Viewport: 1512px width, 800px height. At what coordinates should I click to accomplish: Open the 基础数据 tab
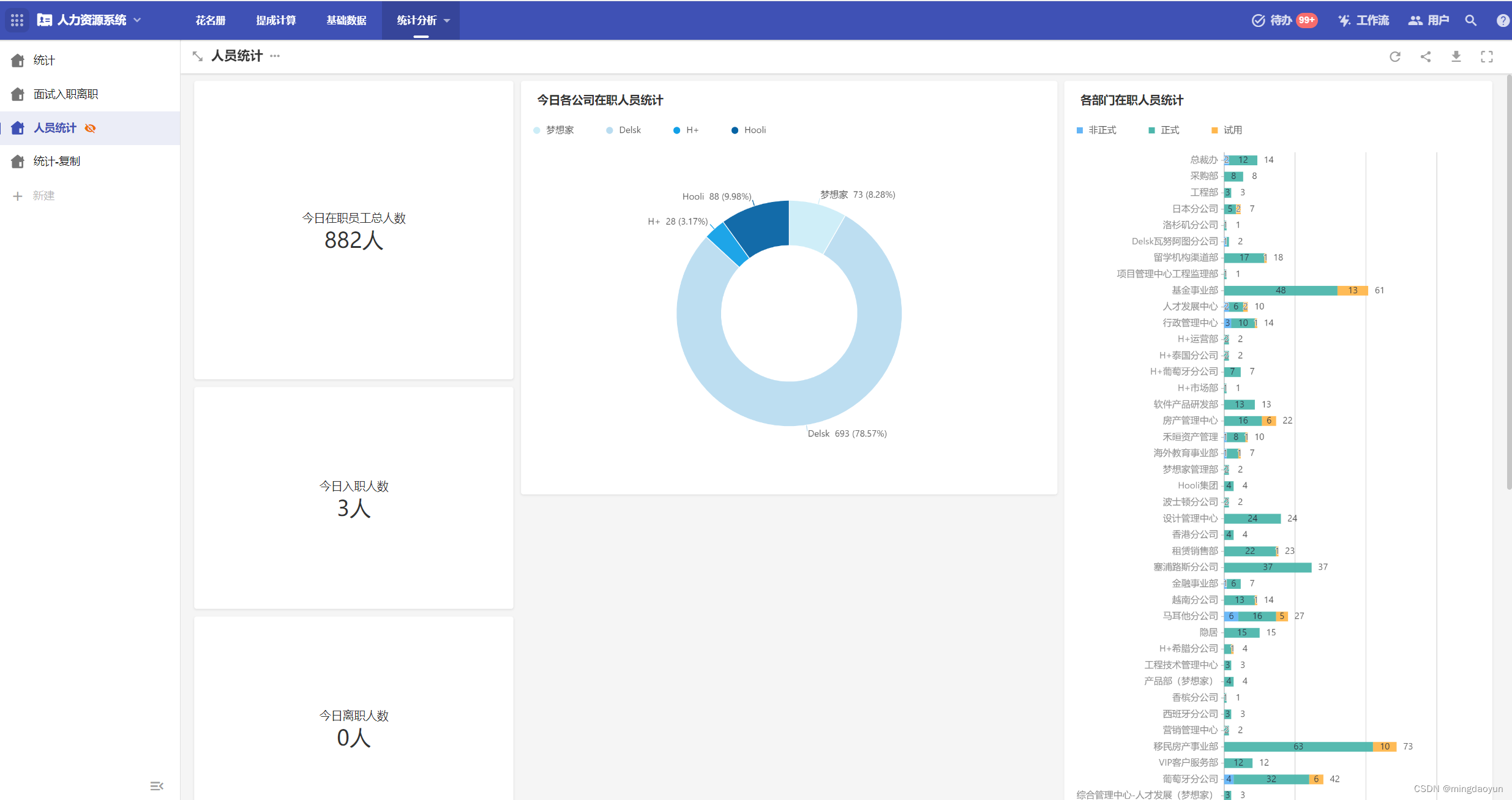pyautogui.click(x=346, y=20)
